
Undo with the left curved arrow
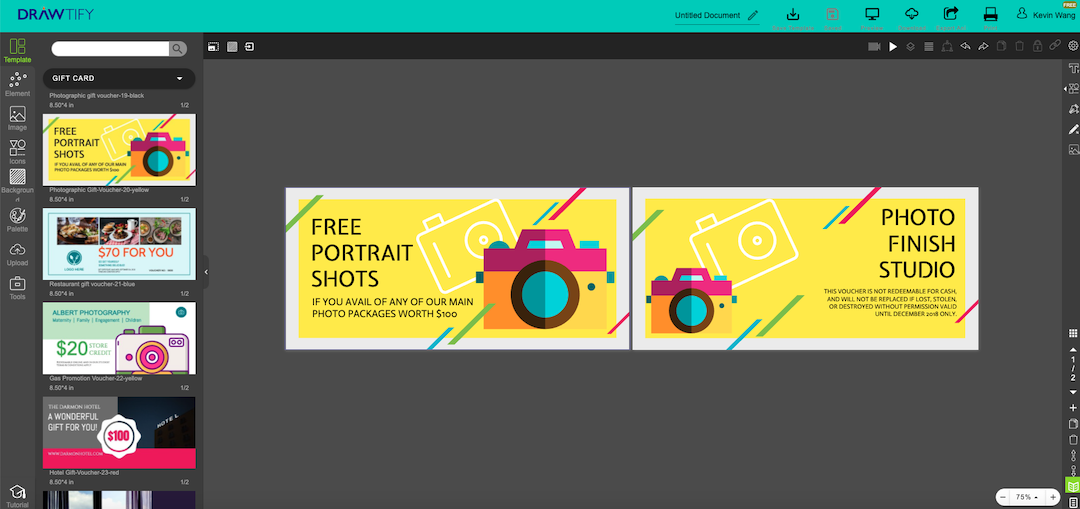pos(965,47)
